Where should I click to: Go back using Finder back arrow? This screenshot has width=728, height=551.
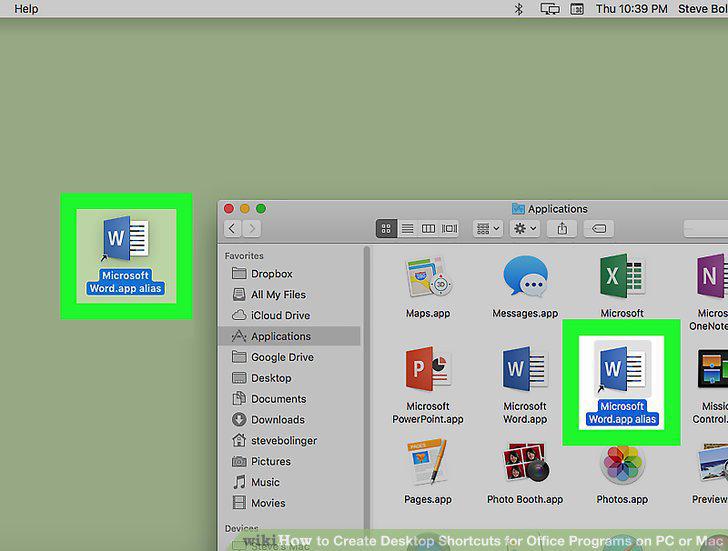pos(233,228)
